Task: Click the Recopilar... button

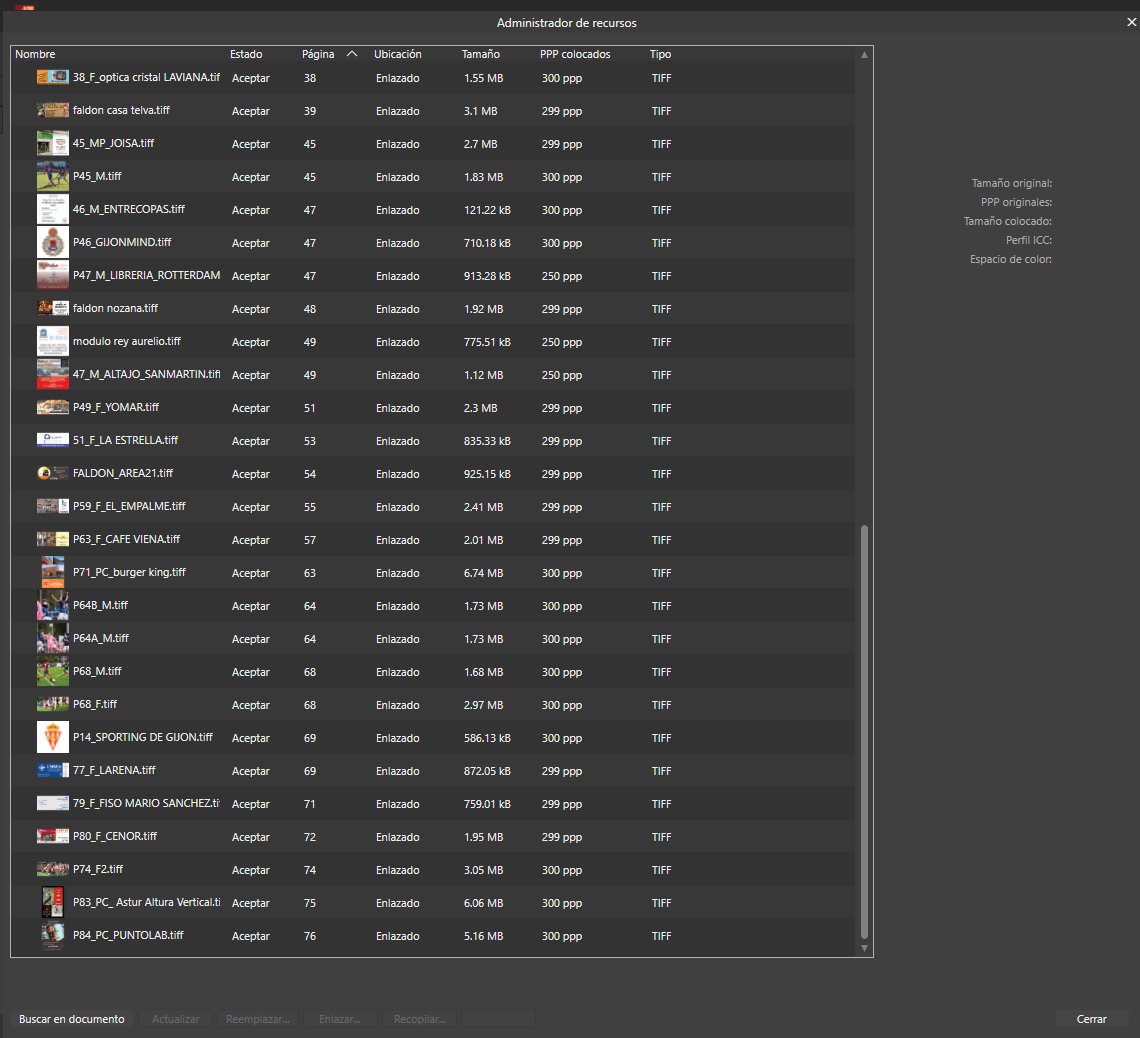Action: coord(420,1019)
